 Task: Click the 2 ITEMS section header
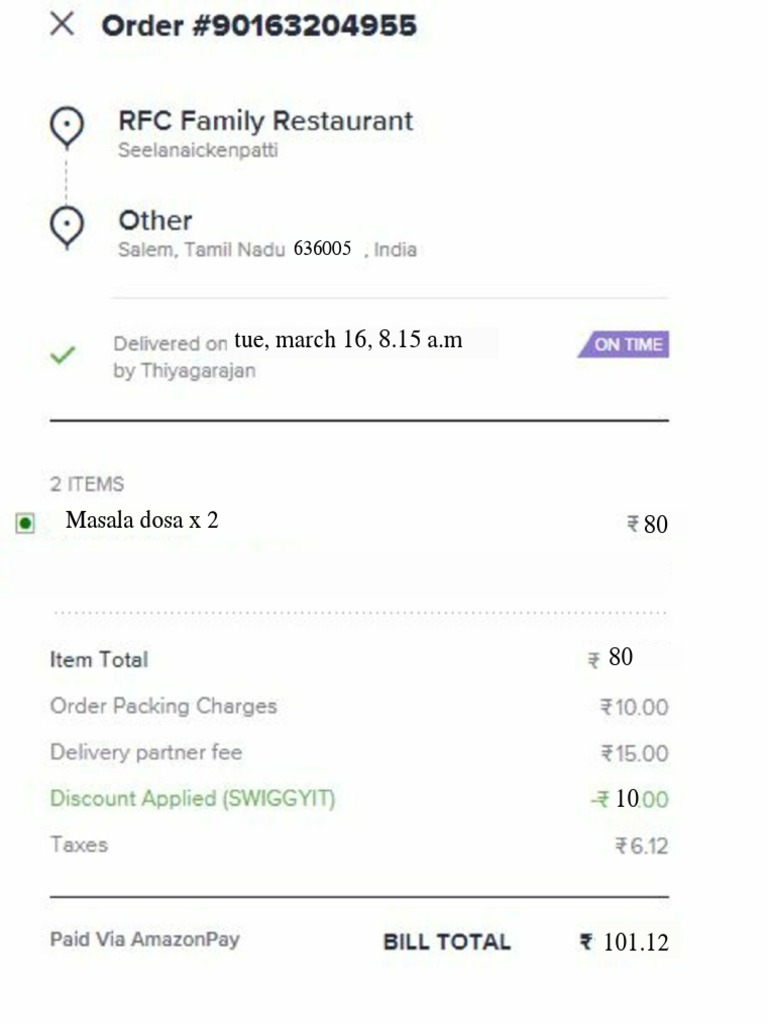pos(87,484)
